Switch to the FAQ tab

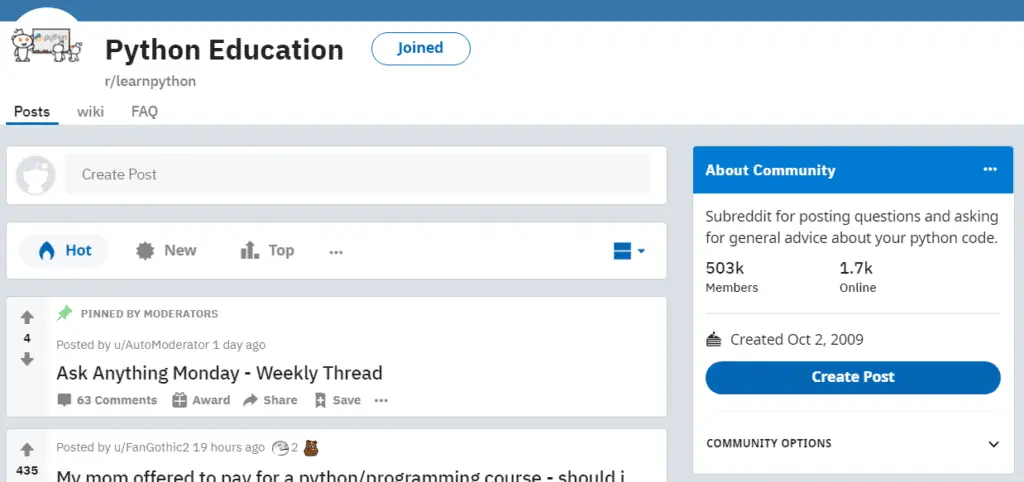tap(144, 112)
